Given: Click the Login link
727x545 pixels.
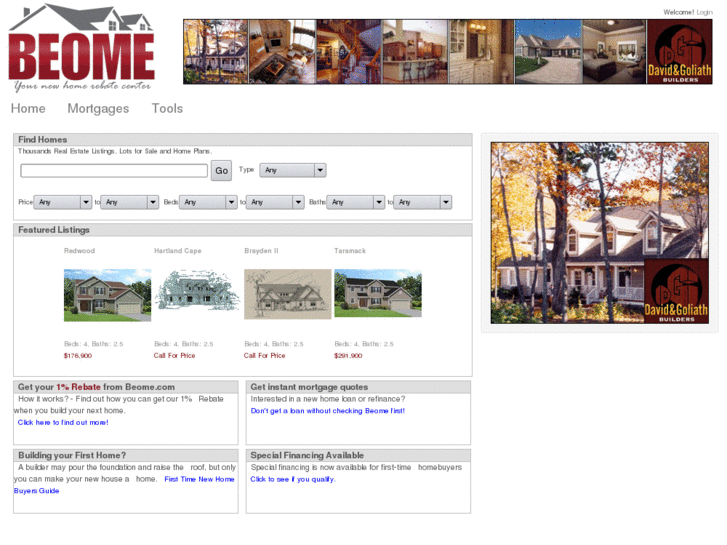Looking at the screenshot, I should 704,12.
